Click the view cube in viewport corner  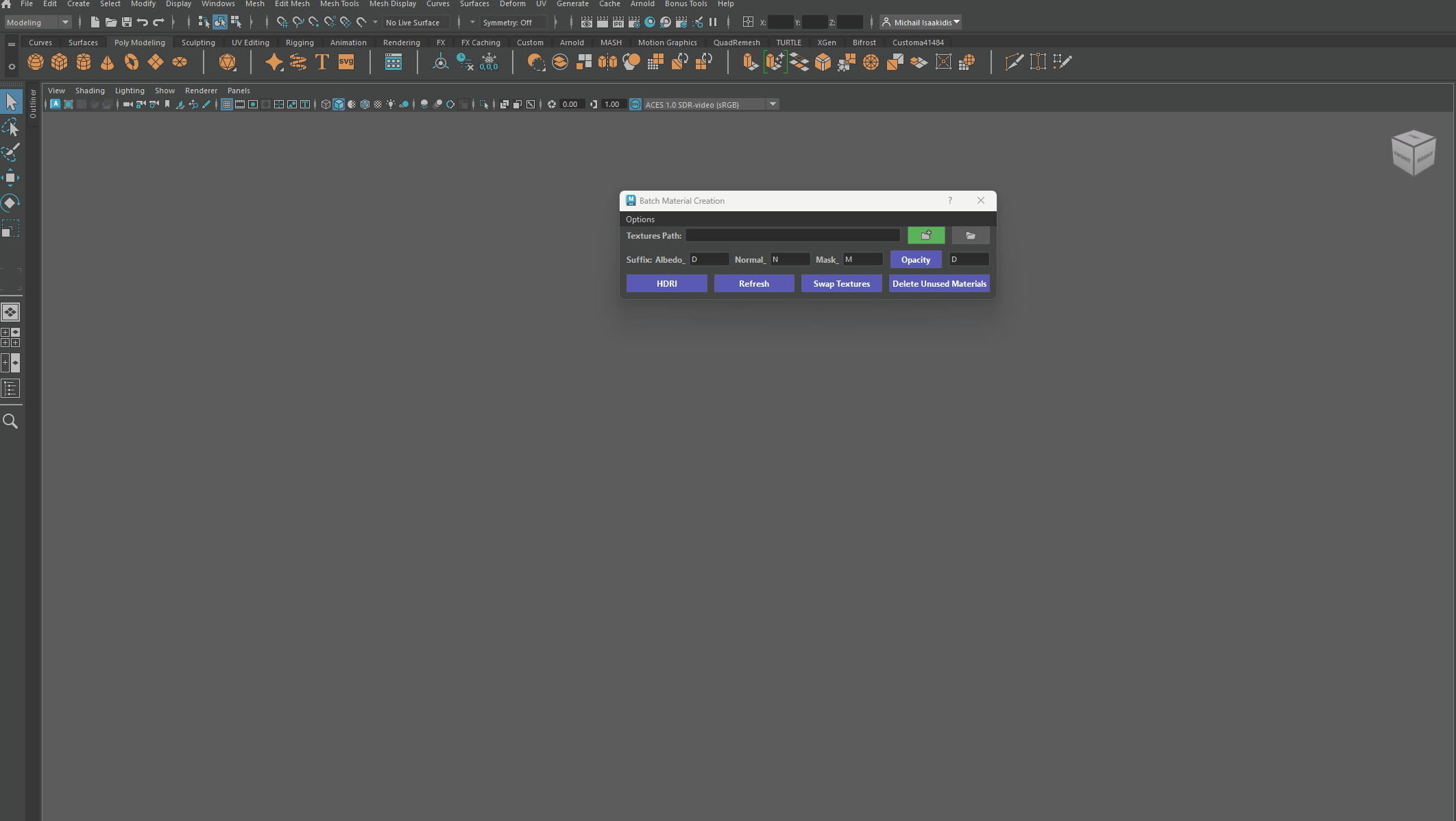pyautogui.click(x=1413, y=152)
